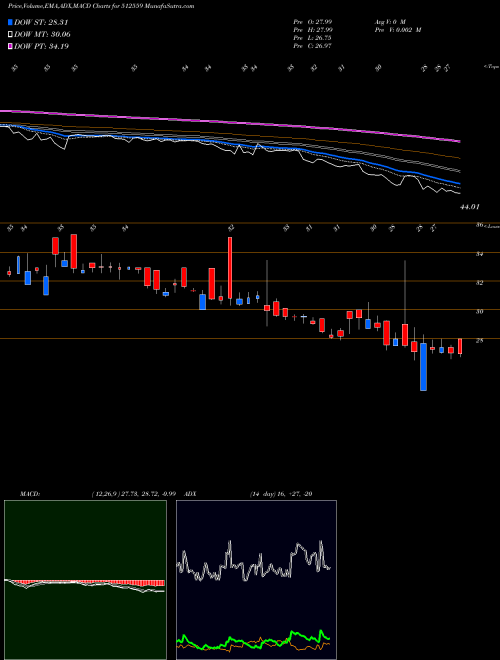Select the 'DOW PT: 34.19' legend text
Screen dimensions: 500x660
[x=41, y=46]
